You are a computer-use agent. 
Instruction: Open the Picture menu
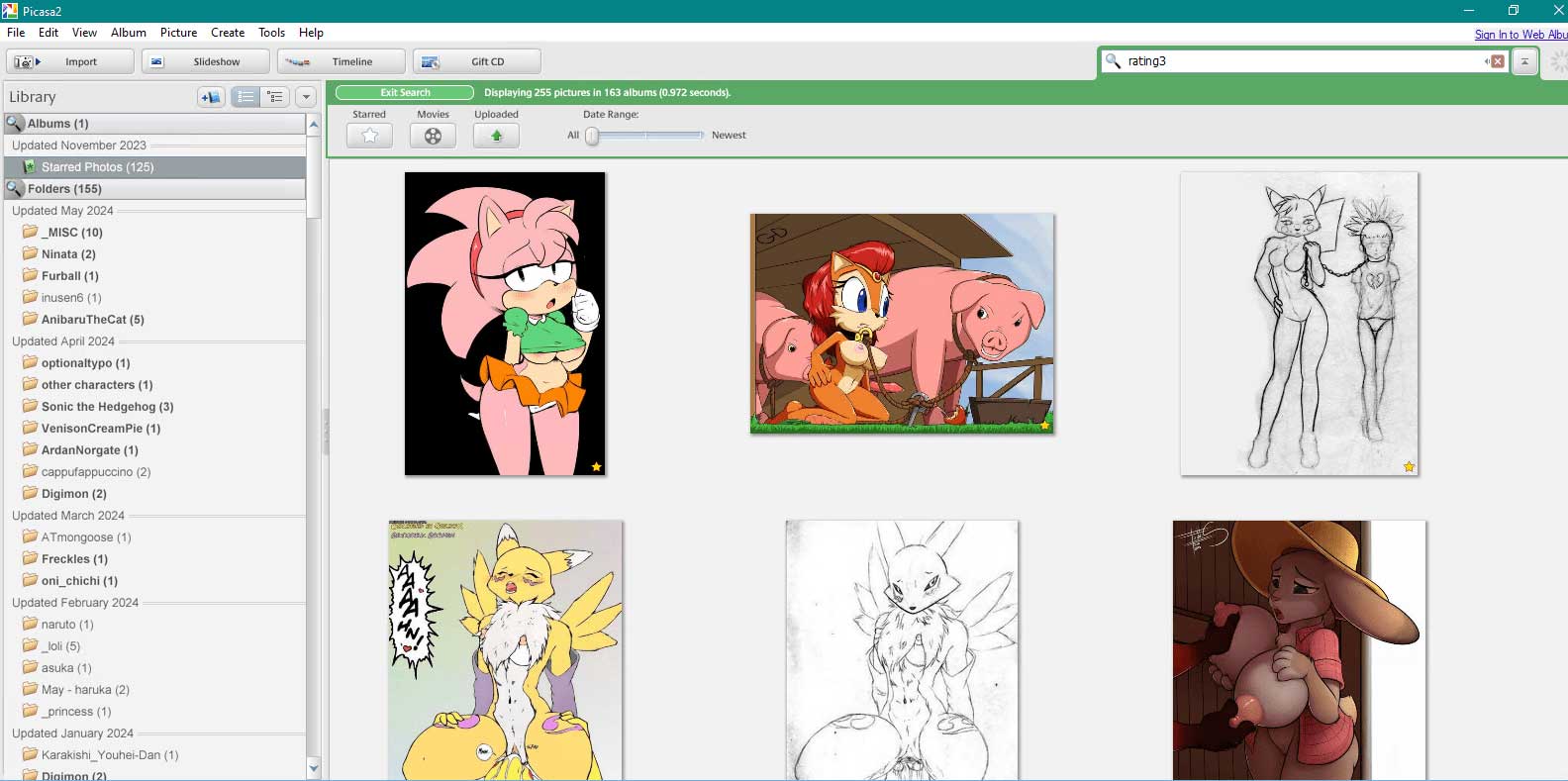click(178, 33)
